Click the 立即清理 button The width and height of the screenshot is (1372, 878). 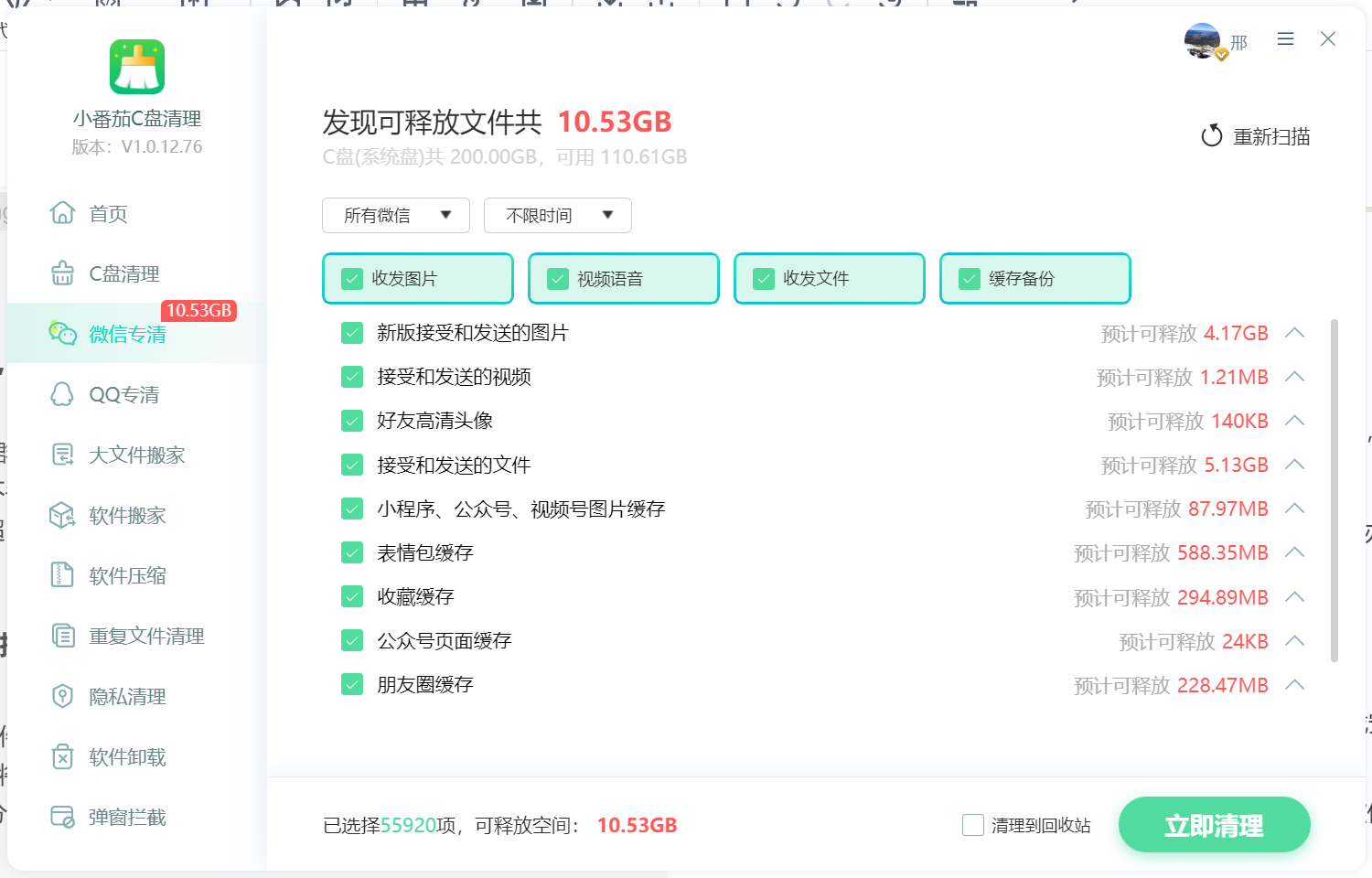[1214, 824]
